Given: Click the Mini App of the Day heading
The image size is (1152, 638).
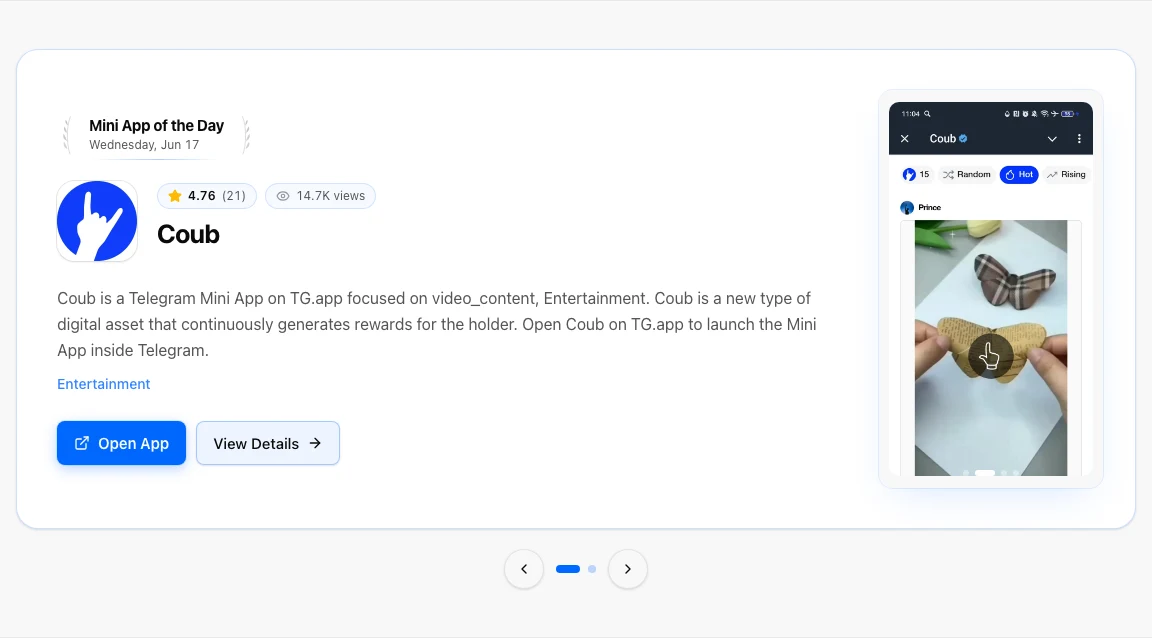Looking at the screenshot, I should [x=156, y=126].
